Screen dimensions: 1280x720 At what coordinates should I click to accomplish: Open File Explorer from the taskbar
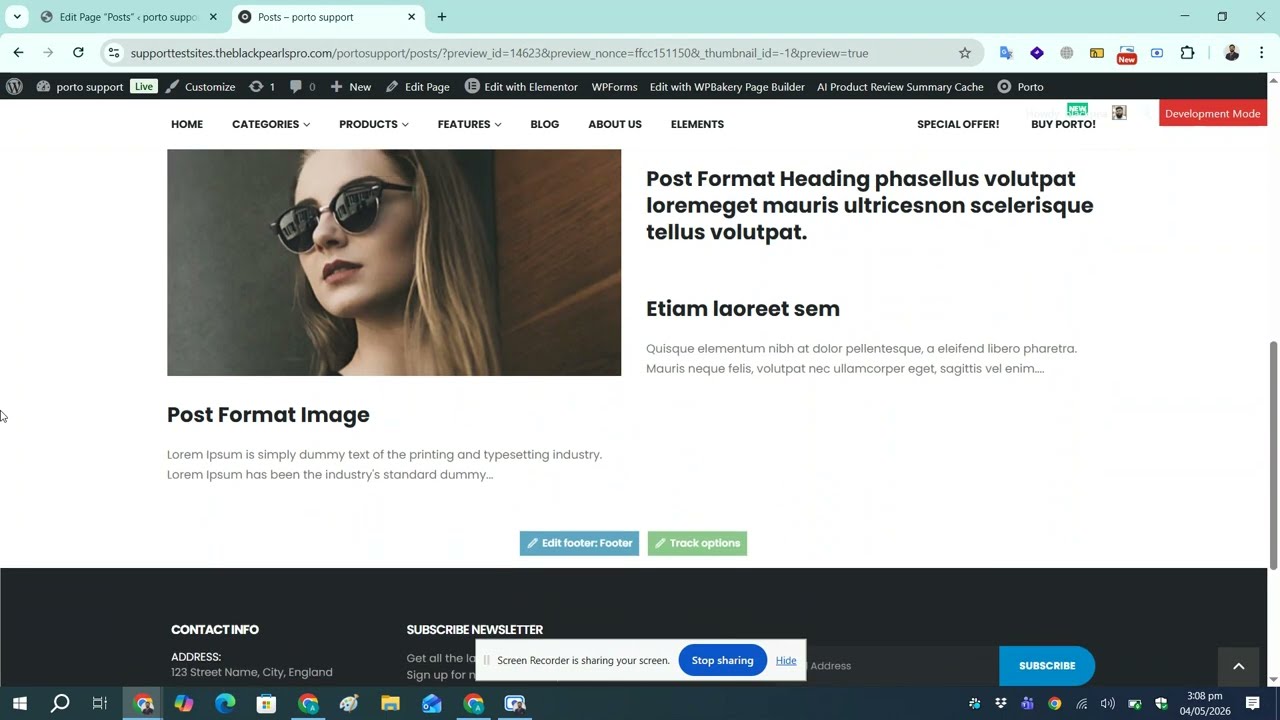click(390, 704)
